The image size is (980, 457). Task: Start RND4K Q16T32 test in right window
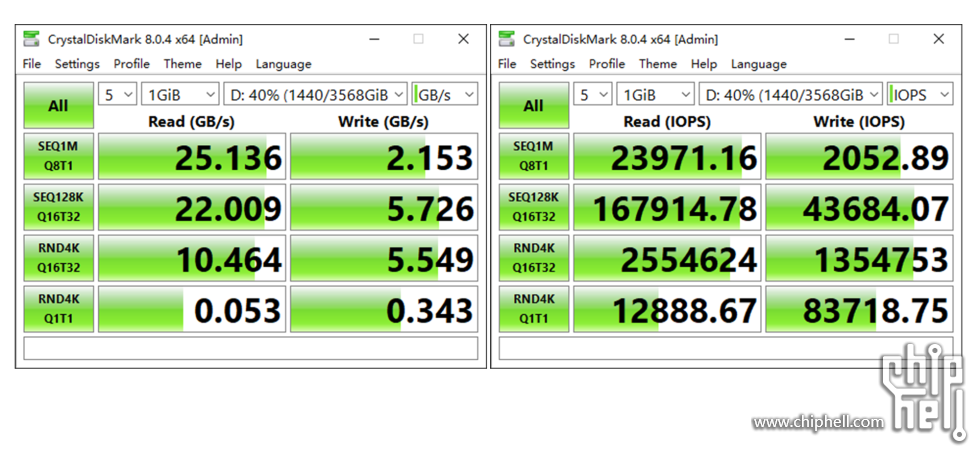pyautogui.click(x=534, y=258)
